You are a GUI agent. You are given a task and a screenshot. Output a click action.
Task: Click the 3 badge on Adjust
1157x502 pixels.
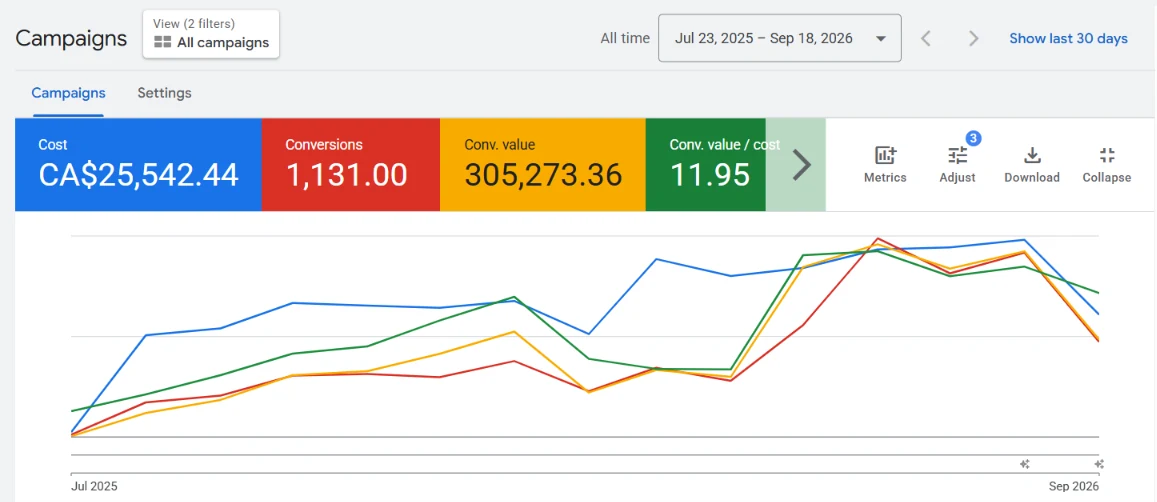tap(973, 138)
